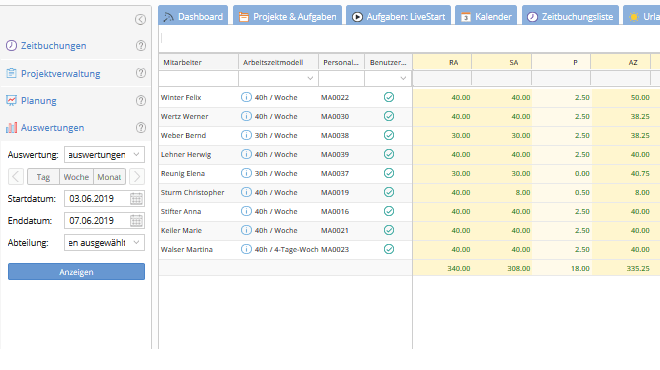Open Zeitbuchungen sidebar section
The image size is (660, 370).
[x=53, y=45]
